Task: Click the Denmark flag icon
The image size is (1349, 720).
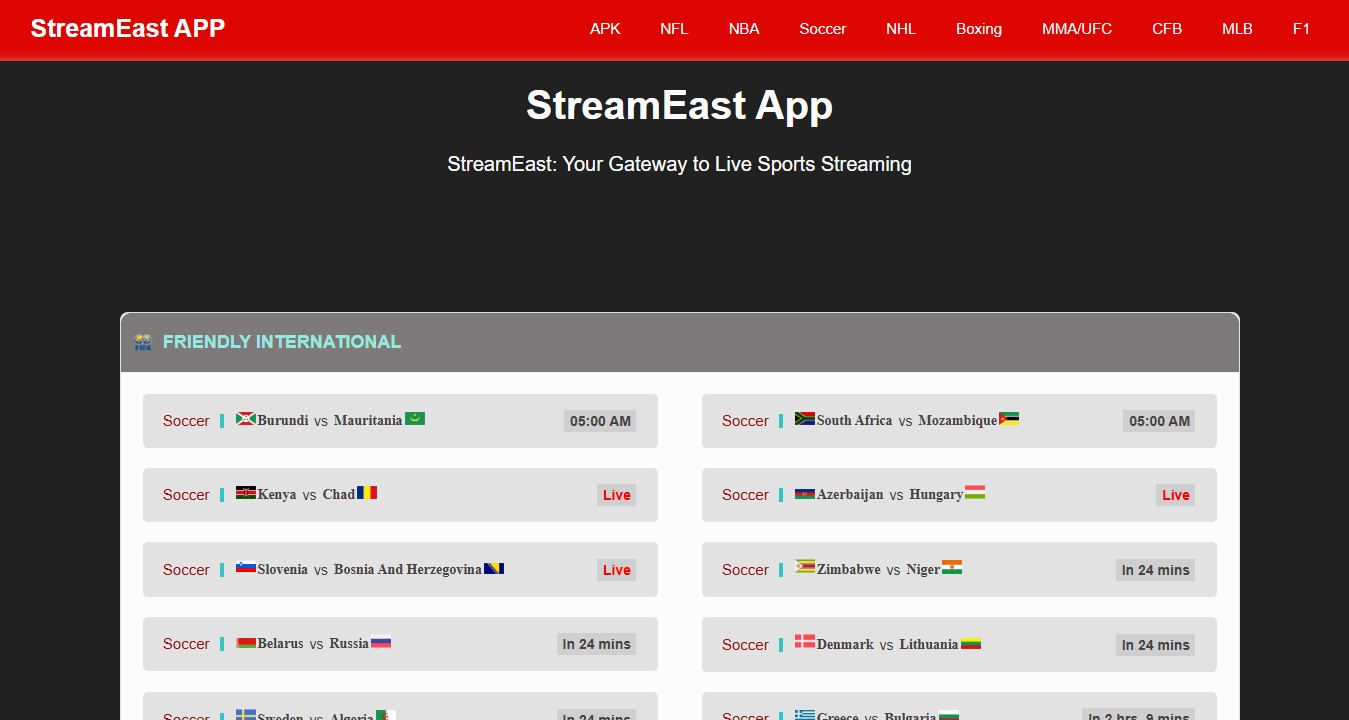Action: point(805,642)
